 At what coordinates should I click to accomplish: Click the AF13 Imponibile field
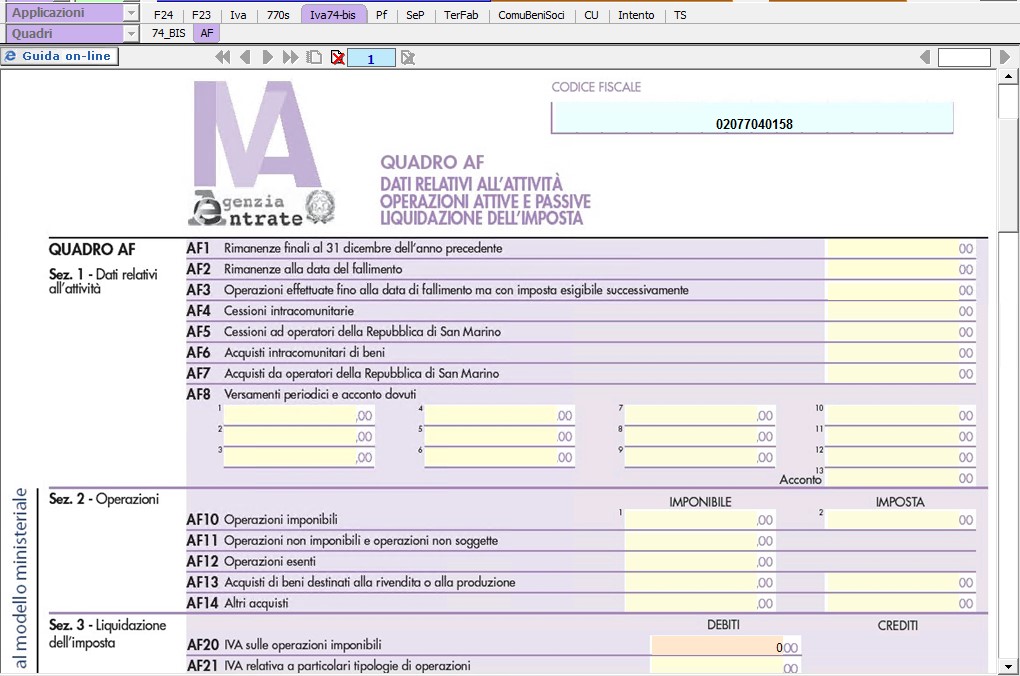[x=700, y=582]
